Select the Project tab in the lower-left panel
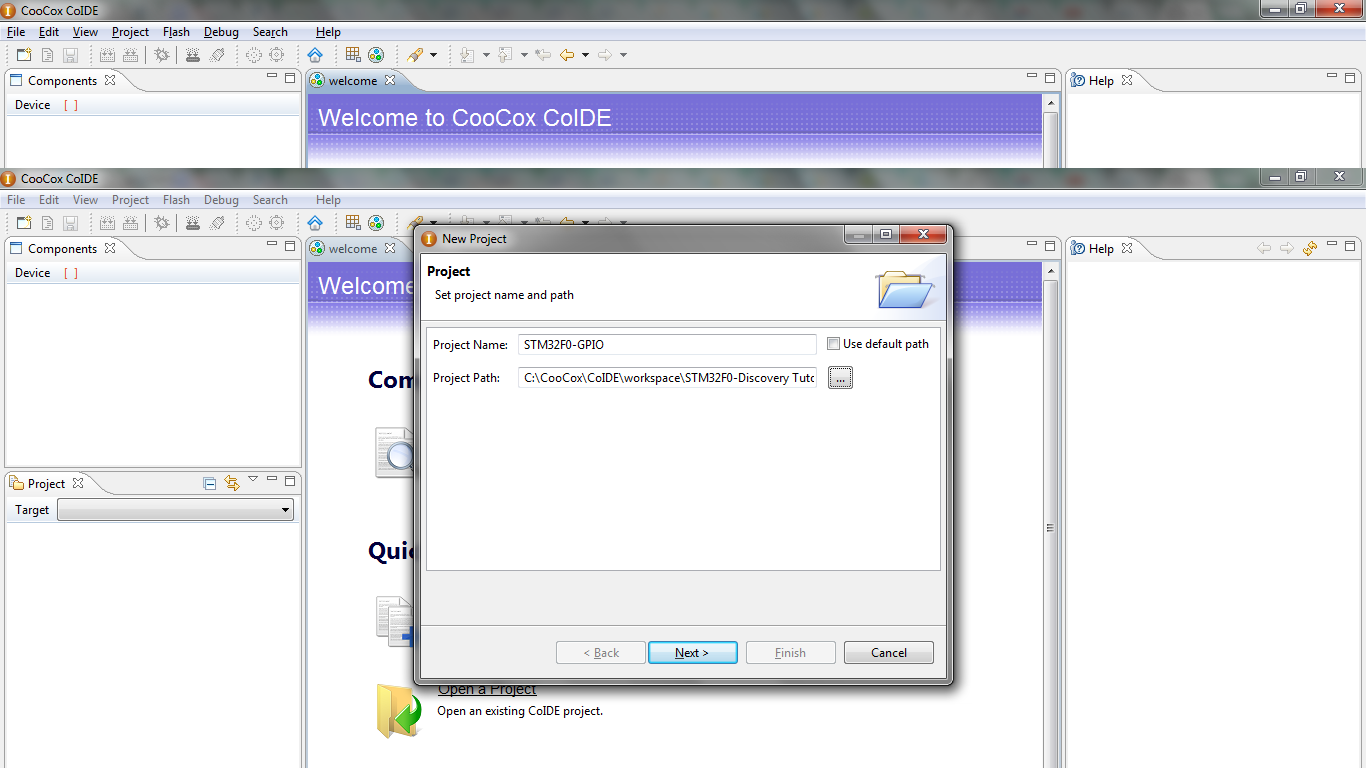 (x=46, y=483)
